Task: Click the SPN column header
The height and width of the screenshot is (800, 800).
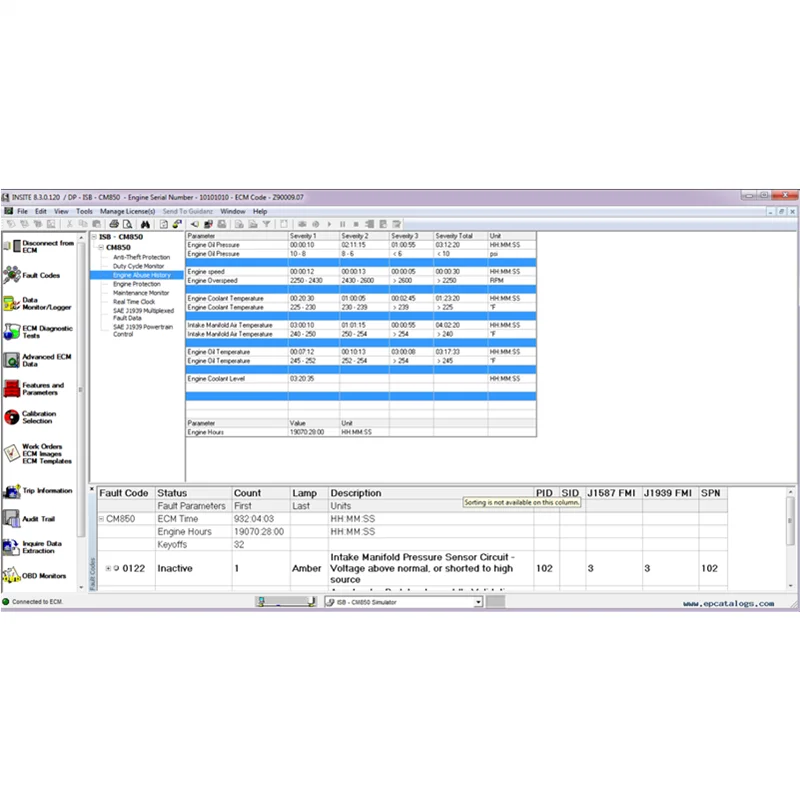Action: coord(713,493)
